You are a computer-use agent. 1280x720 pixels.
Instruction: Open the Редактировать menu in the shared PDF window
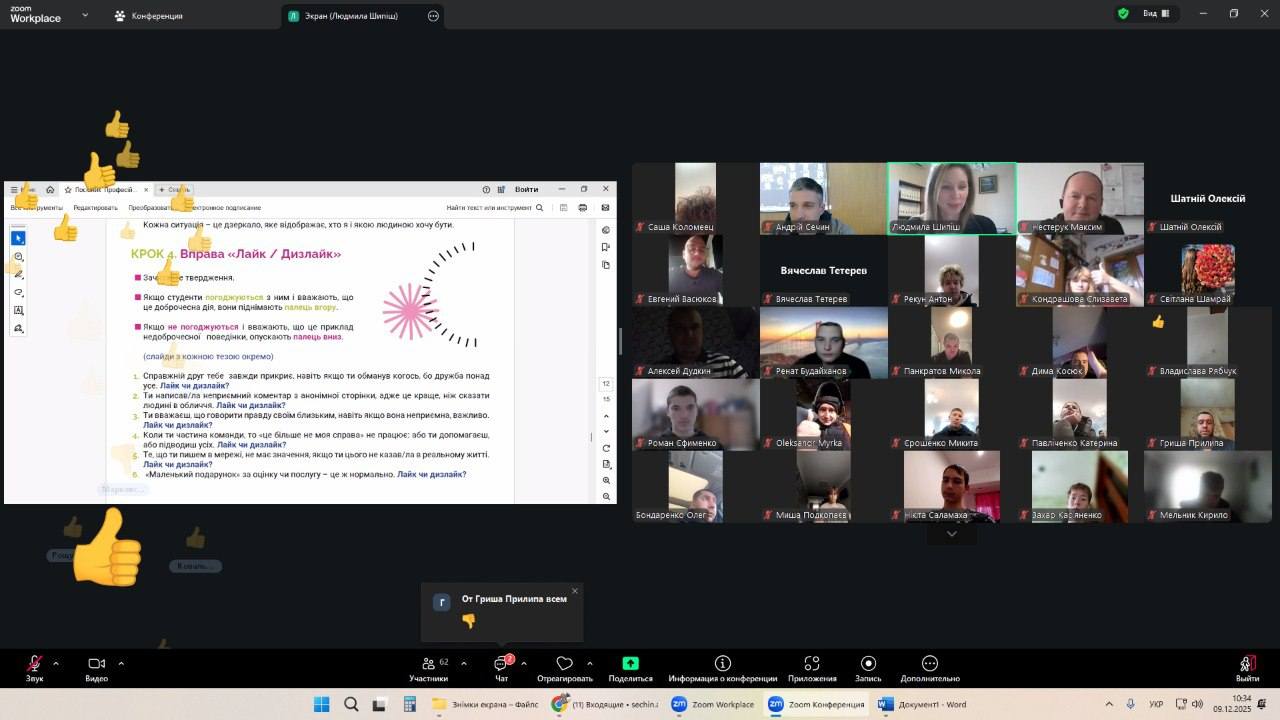tap(96, 208)
